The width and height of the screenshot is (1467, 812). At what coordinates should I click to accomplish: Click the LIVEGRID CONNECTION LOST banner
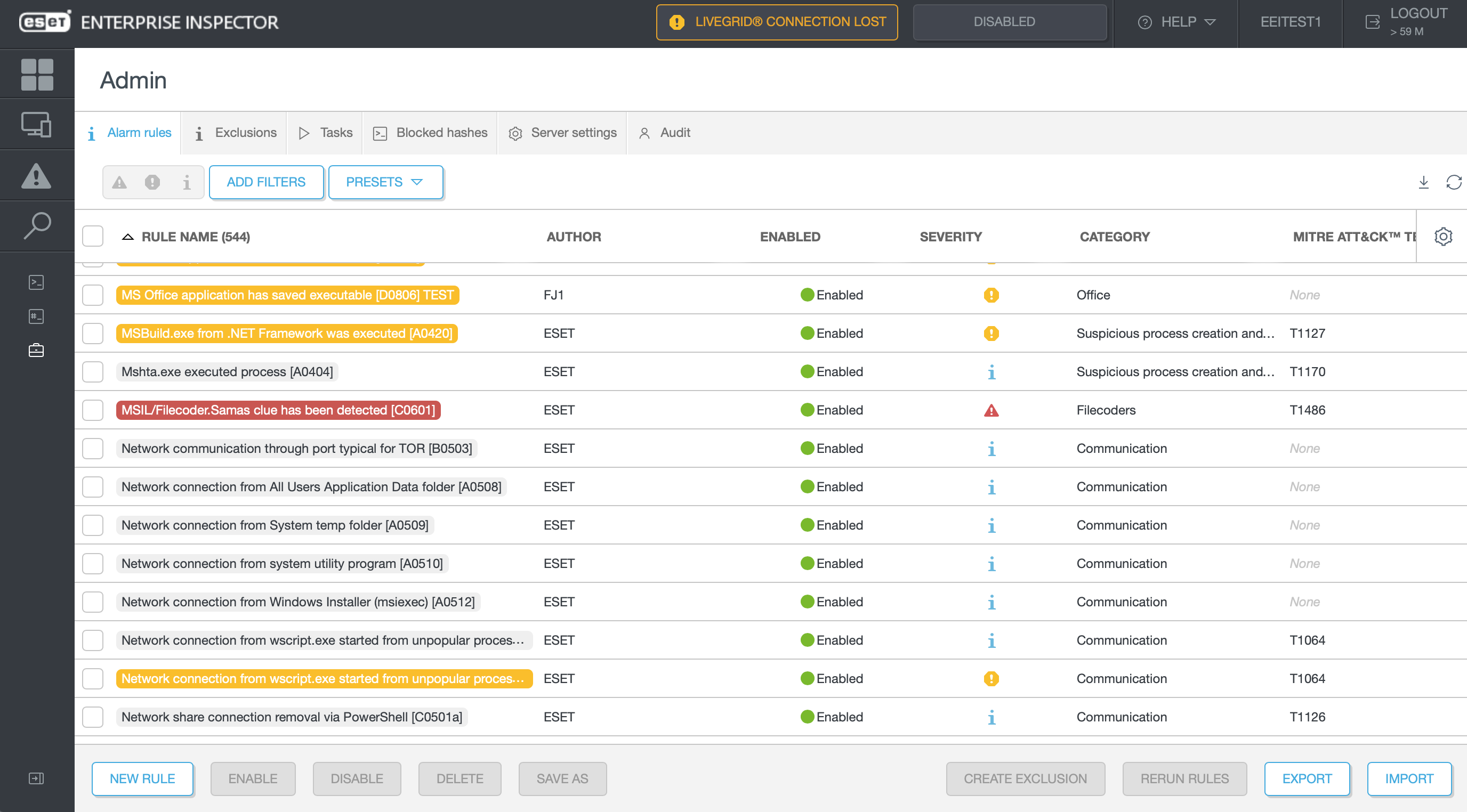777,22
